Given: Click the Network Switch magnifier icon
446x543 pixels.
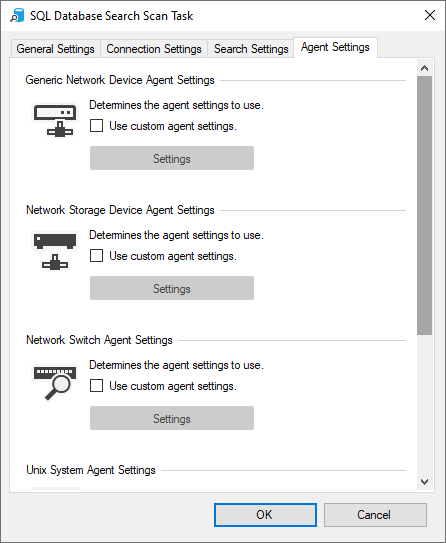Looking at the screenshot, I should pos(55,382).
